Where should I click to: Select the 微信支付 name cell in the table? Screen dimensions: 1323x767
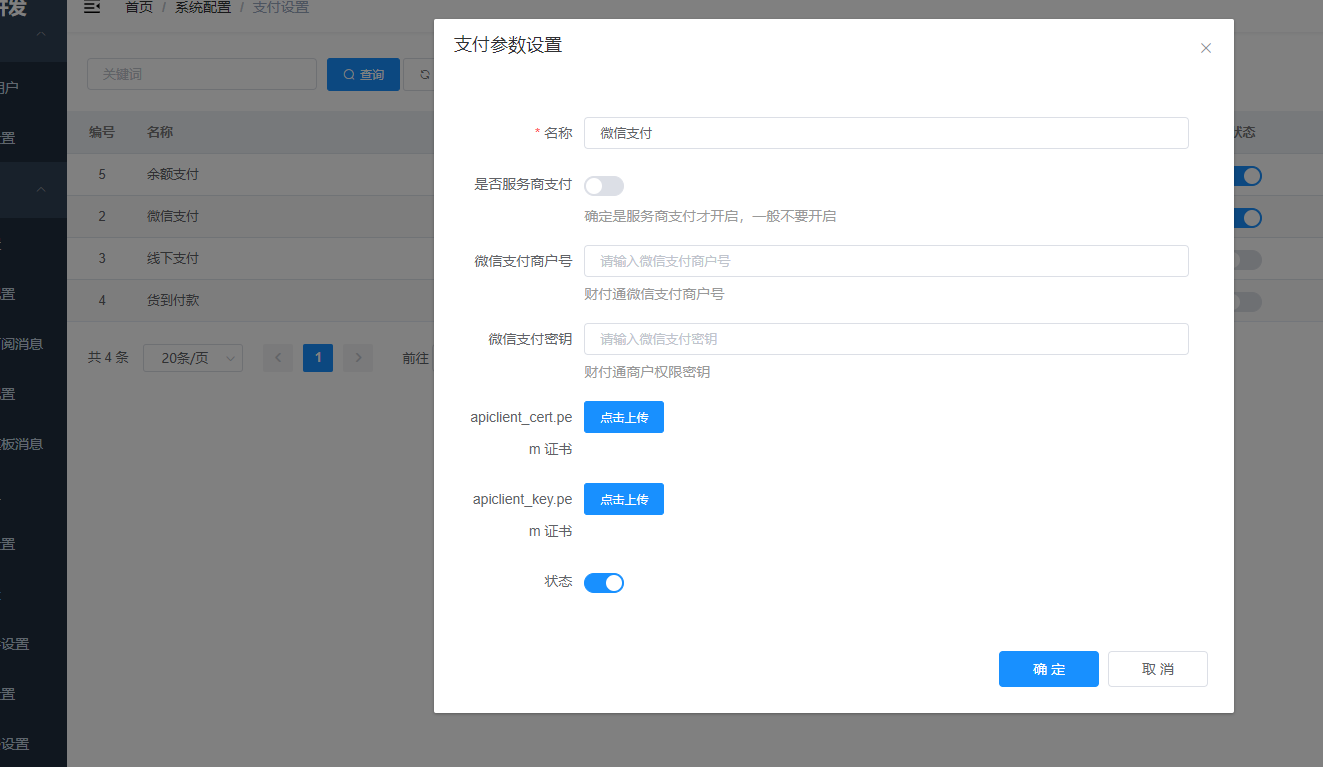pos(173,216)
